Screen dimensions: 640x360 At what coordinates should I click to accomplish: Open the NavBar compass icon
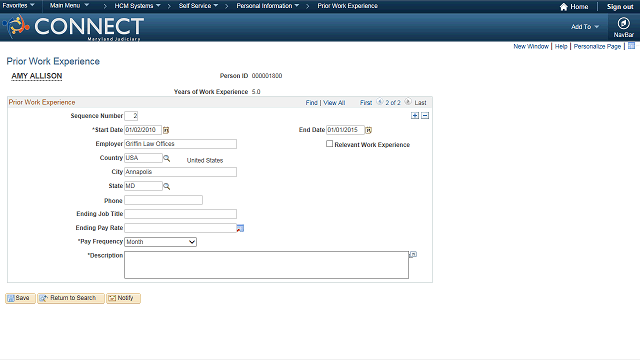pos(623,23)
